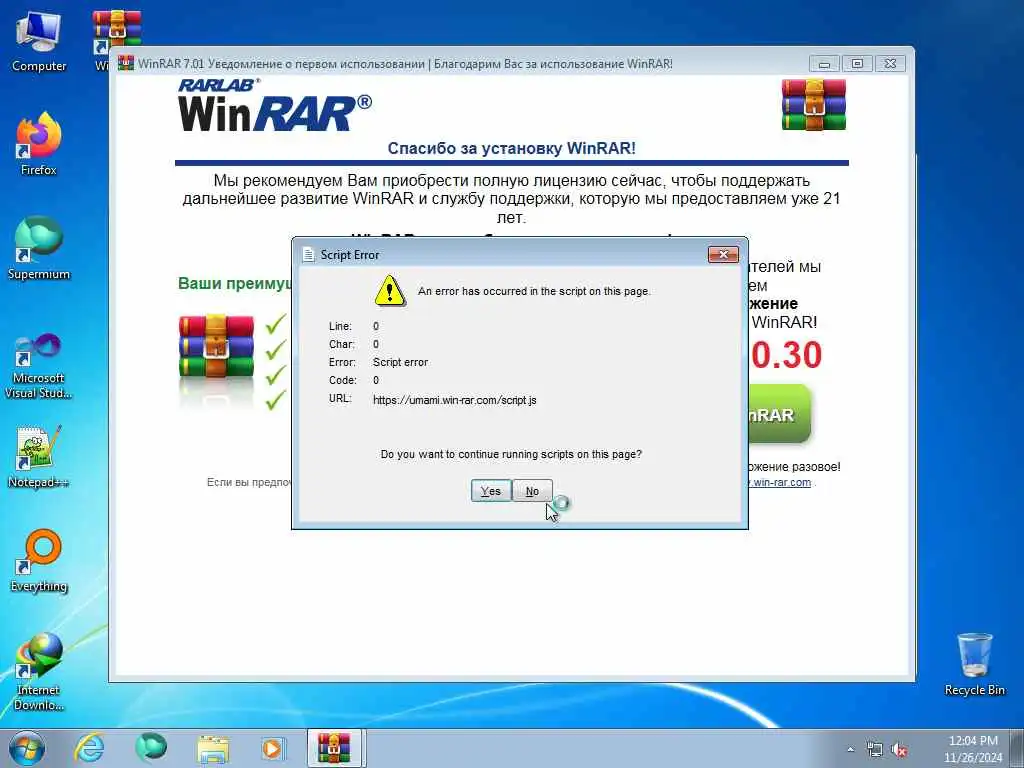Click the 'Ваши преимущ' green heading

[x=234, y=283]
